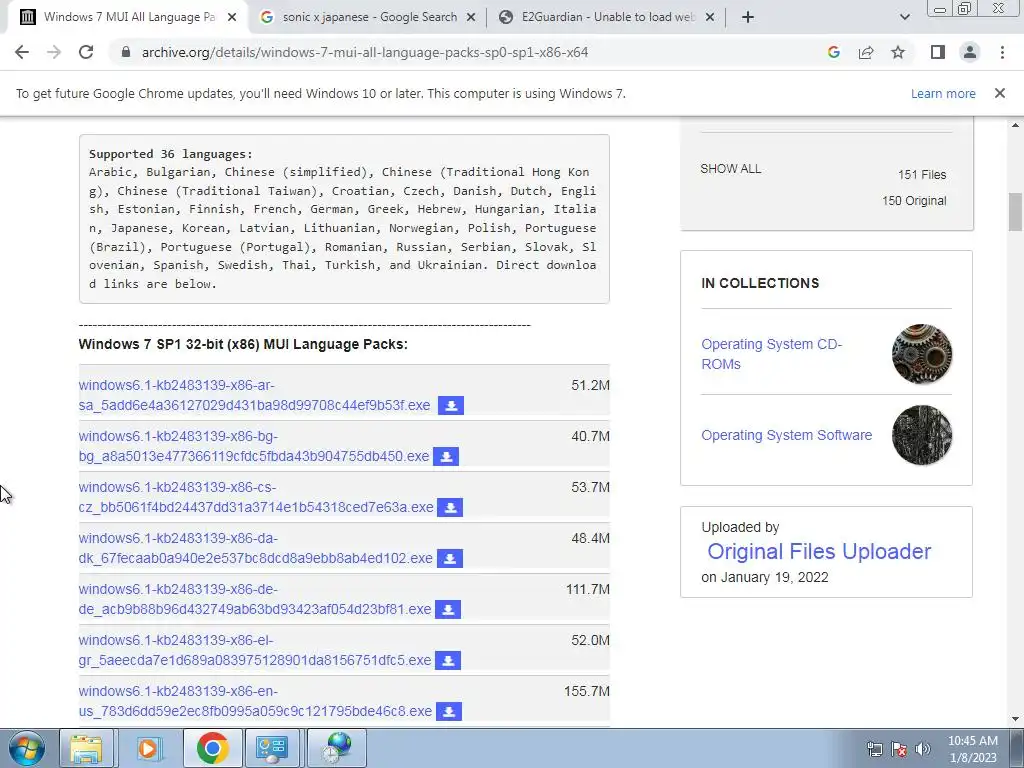Click the network tray icon
Viewport: 1024px width, 768px height.
(x=874, y=749)
